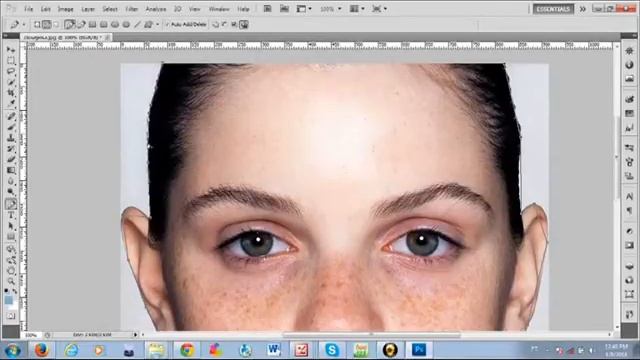Set the foreground color swatch
Viewport: 640px width, 360px height.
(9, 300)
